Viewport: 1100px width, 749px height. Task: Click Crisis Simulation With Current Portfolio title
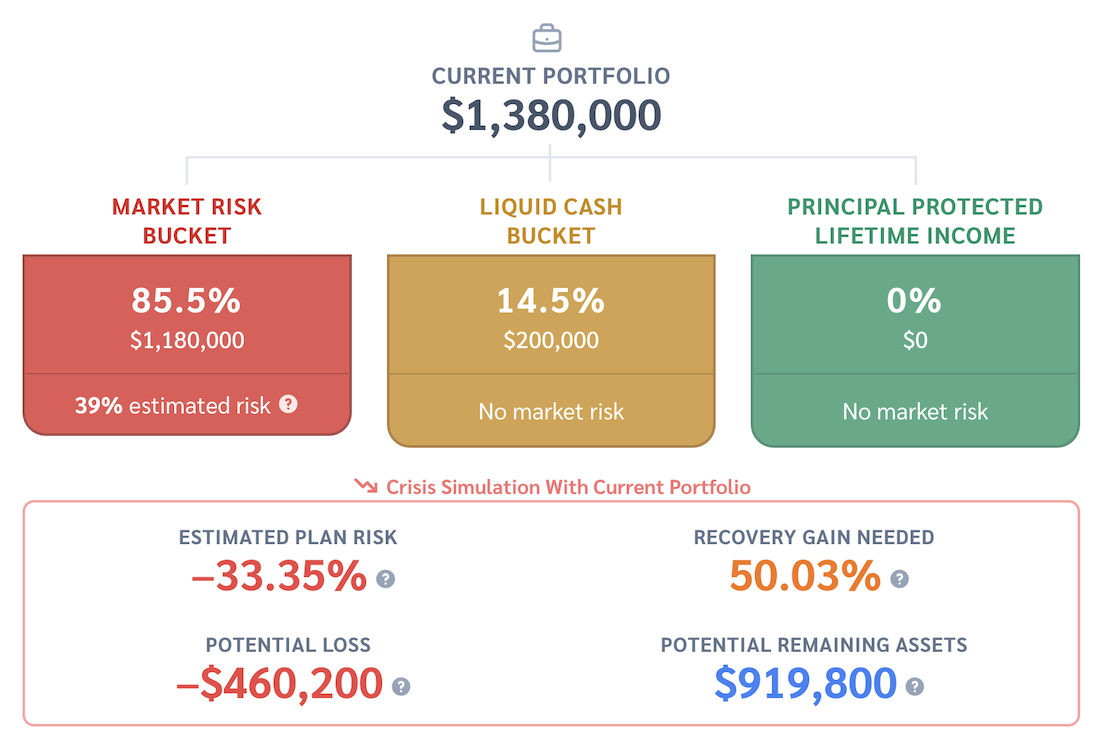coord(568,487)
